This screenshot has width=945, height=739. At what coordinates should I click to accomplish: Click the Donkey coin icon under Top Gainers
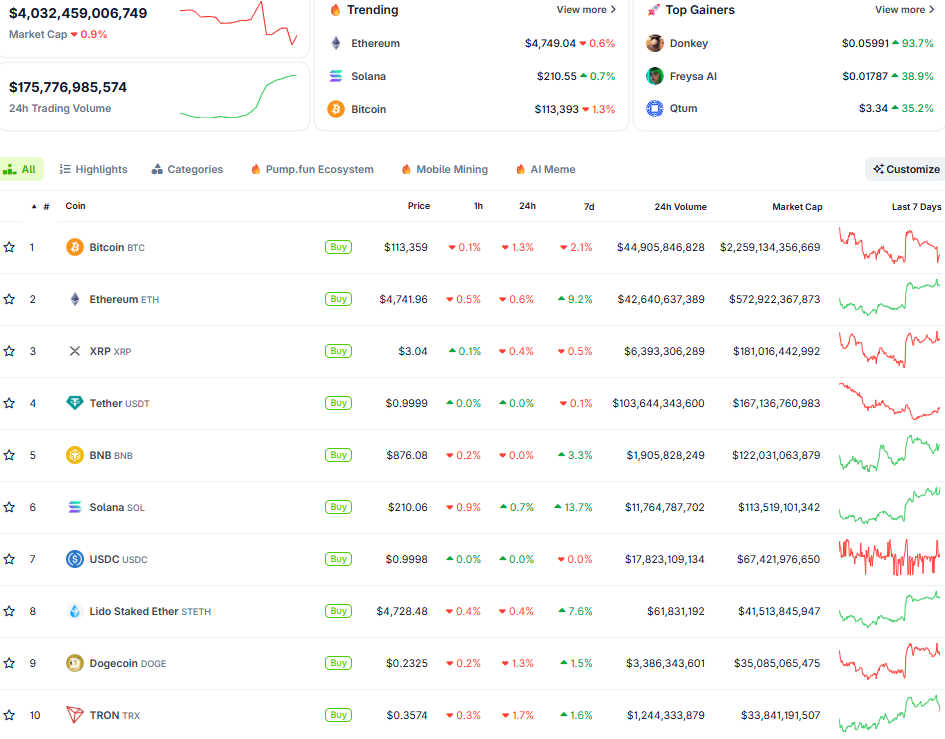pos(655,43)
